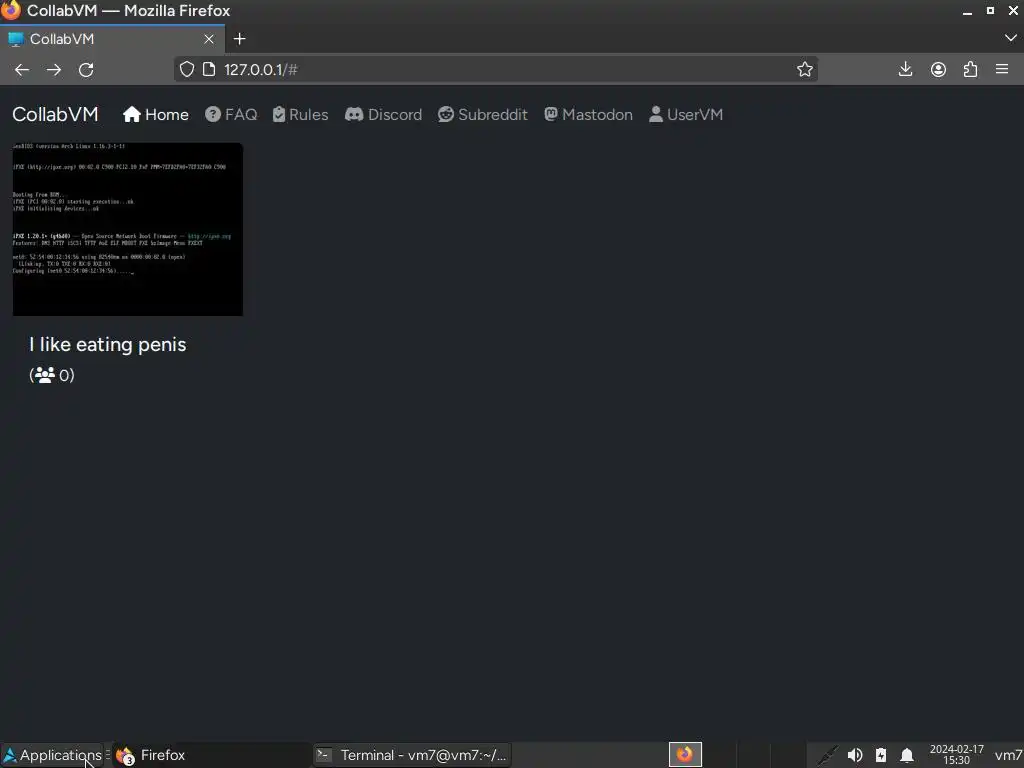Switch to the Firefox taskbar button
The width and height of the screenshot is (1024, 768).
[210, 755]
